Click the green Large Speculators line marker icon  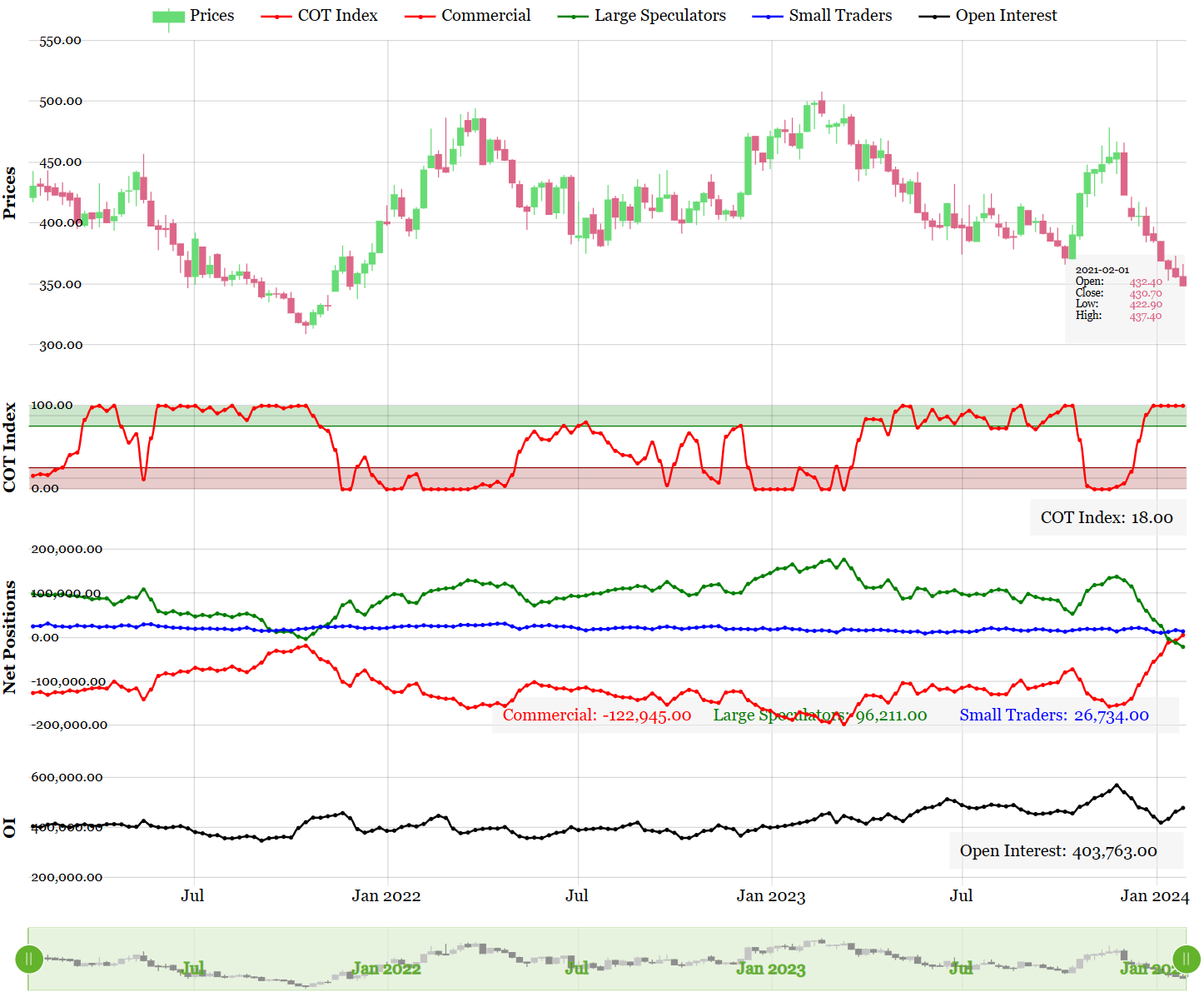573,17
